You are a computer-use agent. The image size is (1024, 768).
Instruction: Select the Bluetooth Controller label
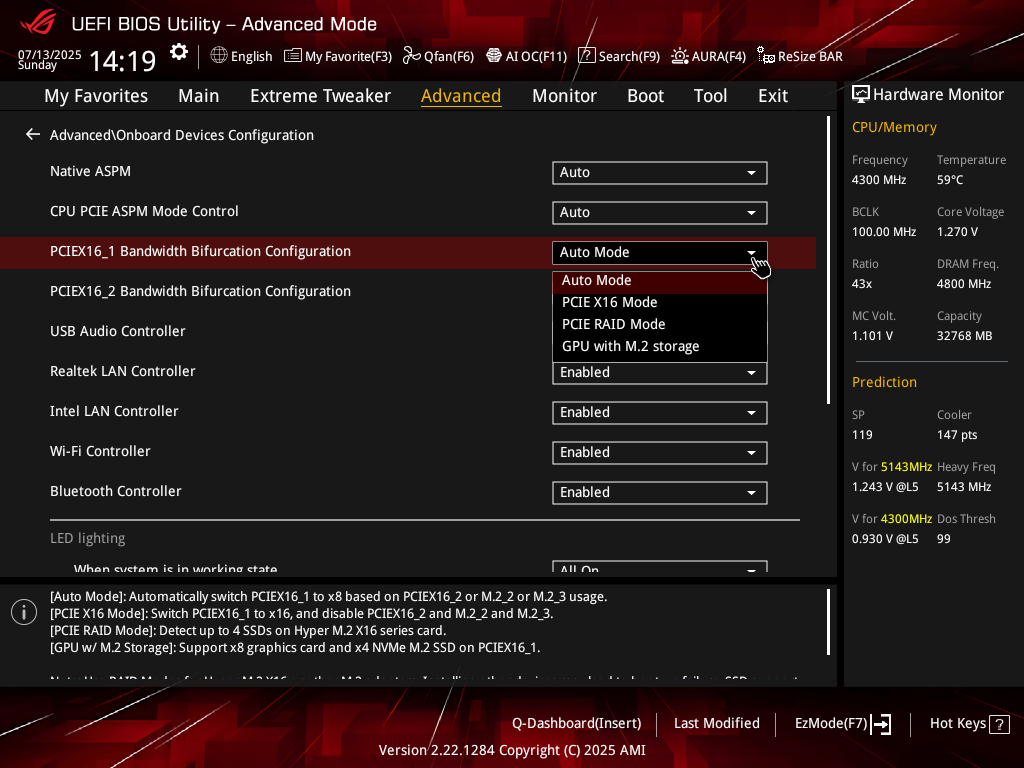116,491
